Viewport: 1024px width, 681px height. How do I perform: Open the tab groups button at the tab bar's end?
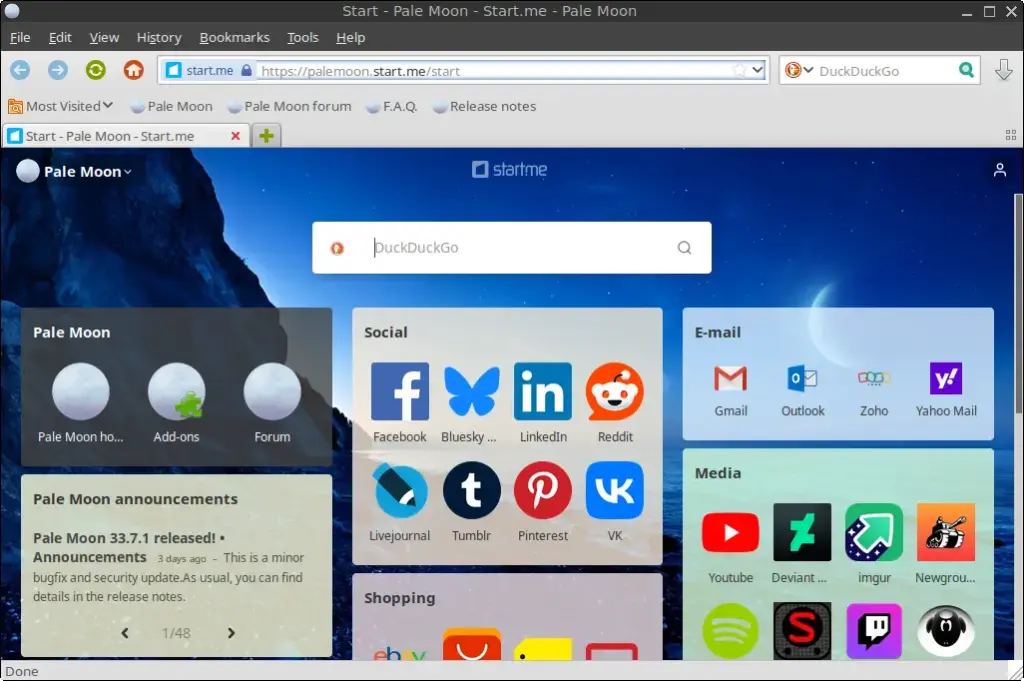[1010, 135]
